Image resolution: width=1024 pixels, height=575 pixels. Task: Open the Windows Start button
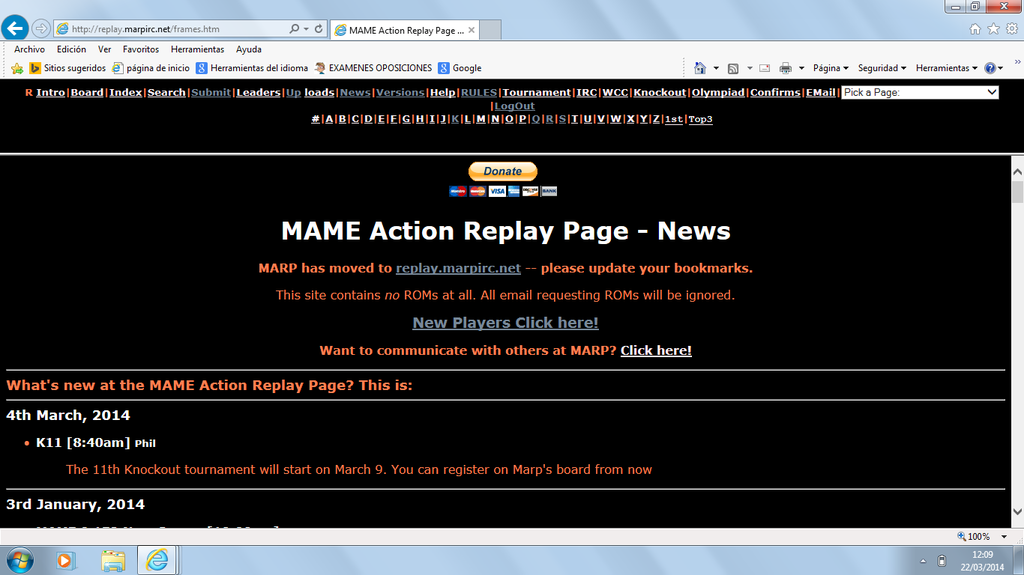20,561
